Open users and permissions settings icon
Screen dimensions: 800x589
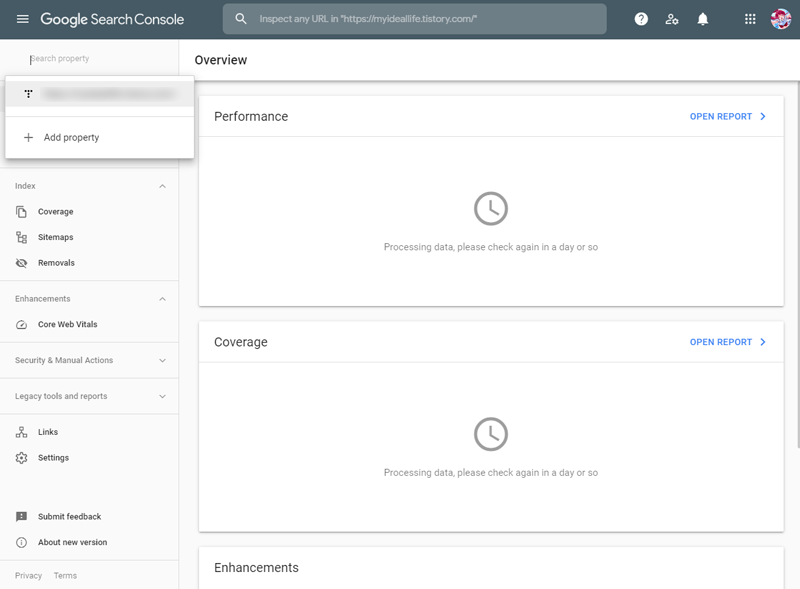click(672, 19)
